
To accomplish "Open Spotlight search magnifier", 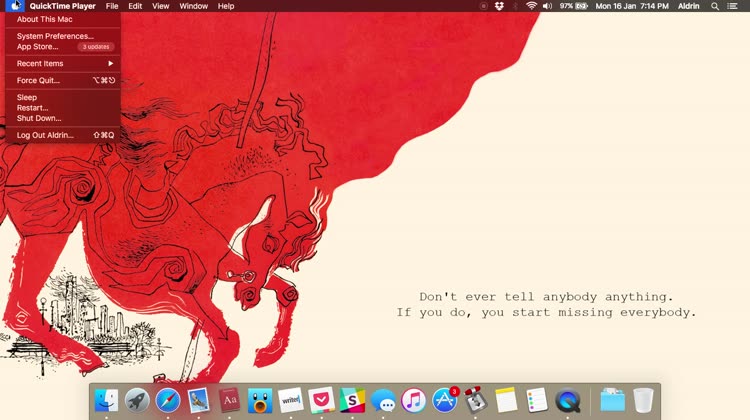I will tap(715, 6).
